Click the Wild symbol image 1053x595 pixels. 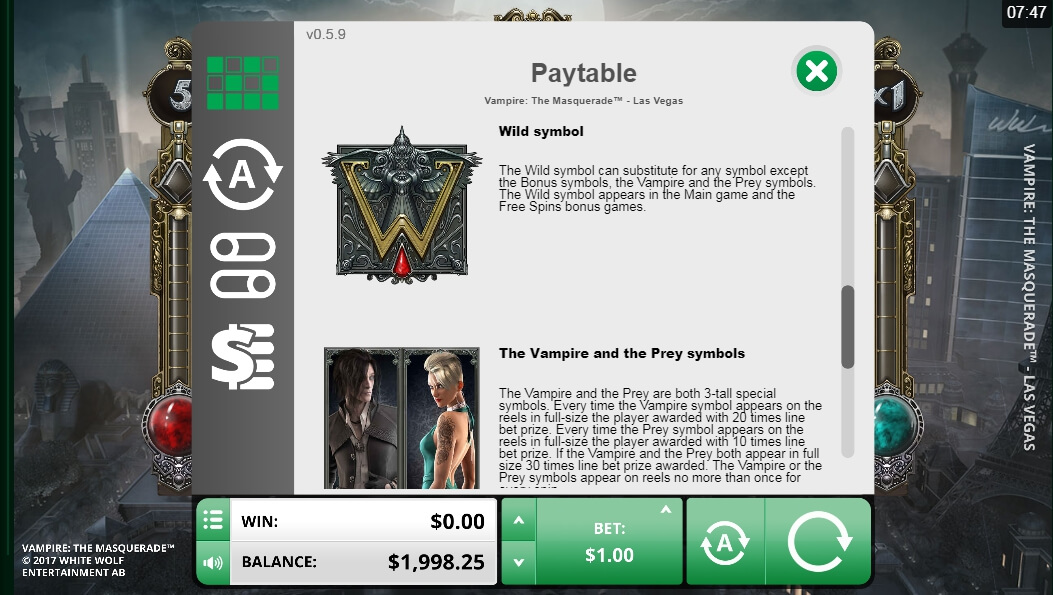tap(402, 205)
